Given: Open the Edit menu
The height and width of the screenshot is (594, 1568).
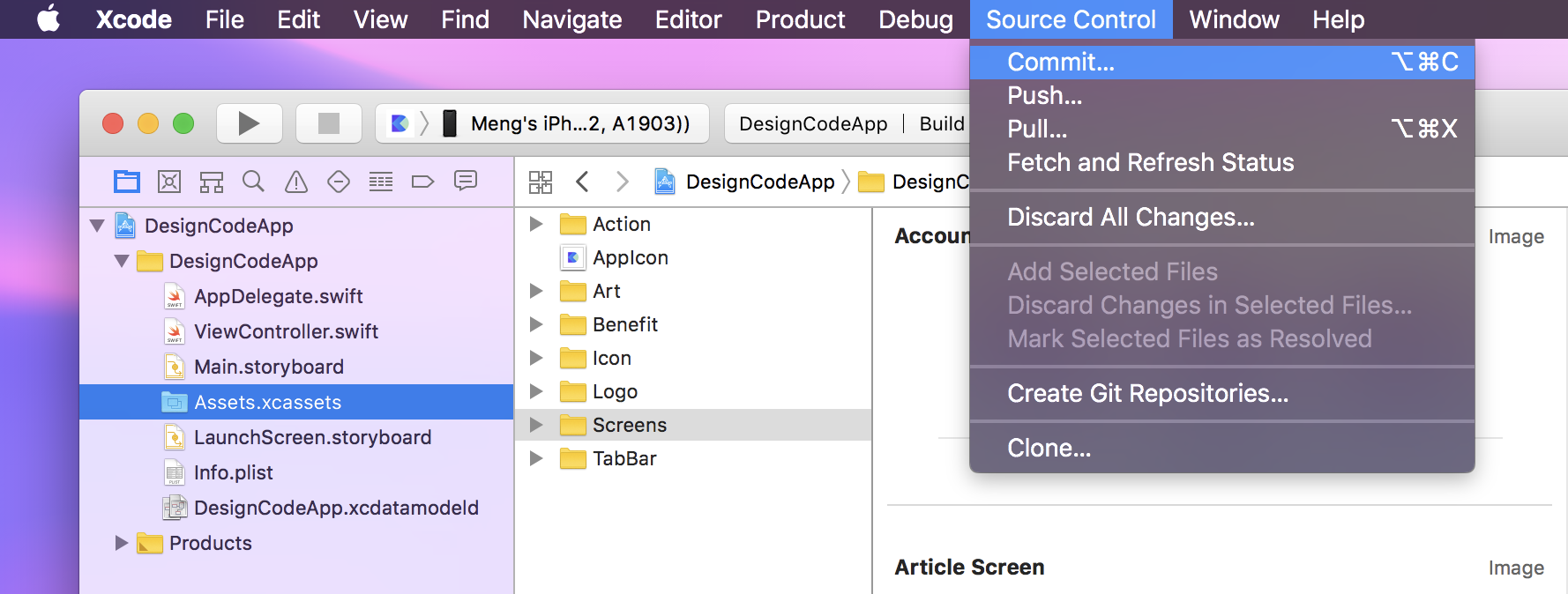Looking at the screenshot, I should (x=298, y=19).
